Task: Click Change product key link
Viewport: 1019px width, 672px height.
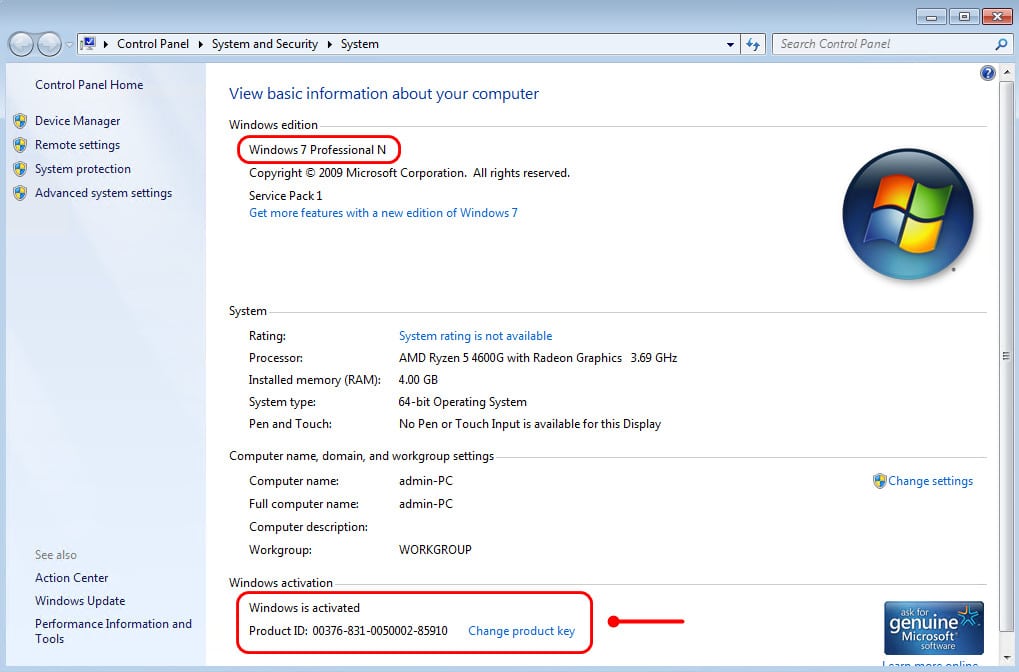Action: pos(521,631)
